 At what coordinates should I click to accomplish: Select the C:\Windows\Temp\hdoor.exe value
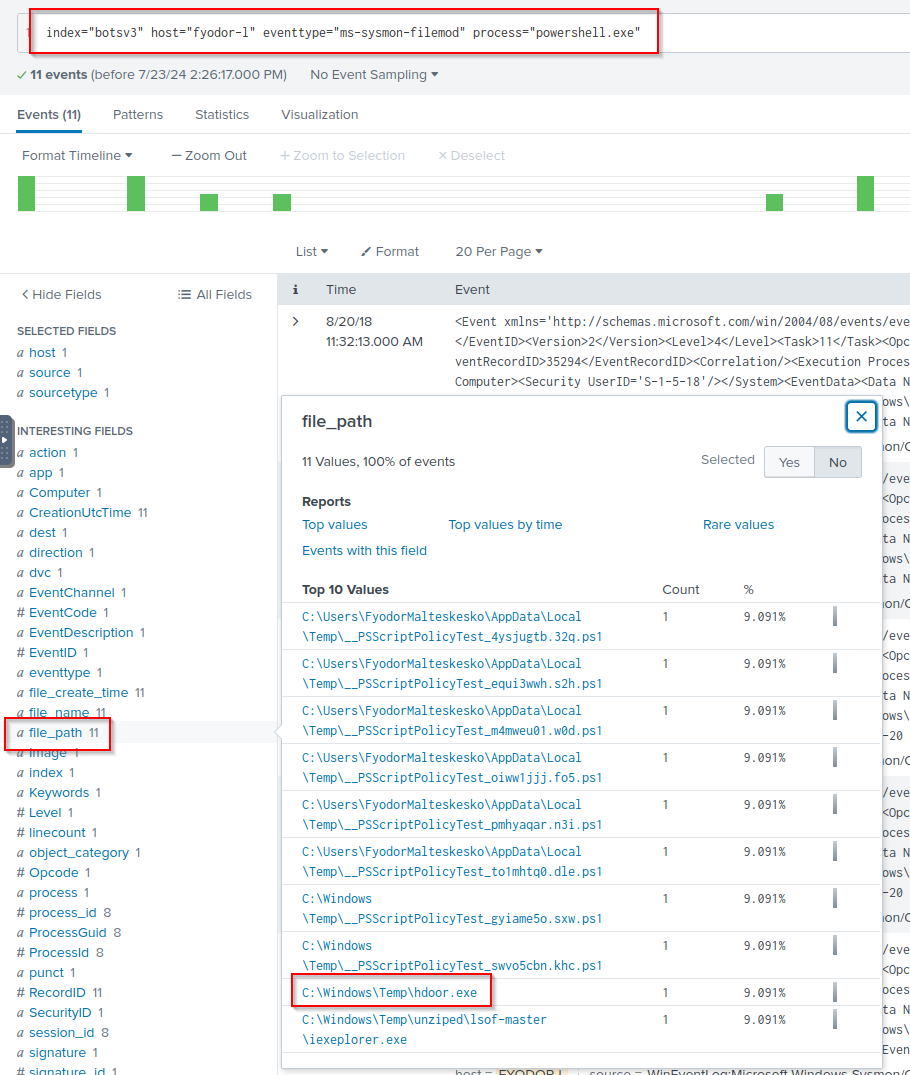pyautogui.click(x=396, y=993)
